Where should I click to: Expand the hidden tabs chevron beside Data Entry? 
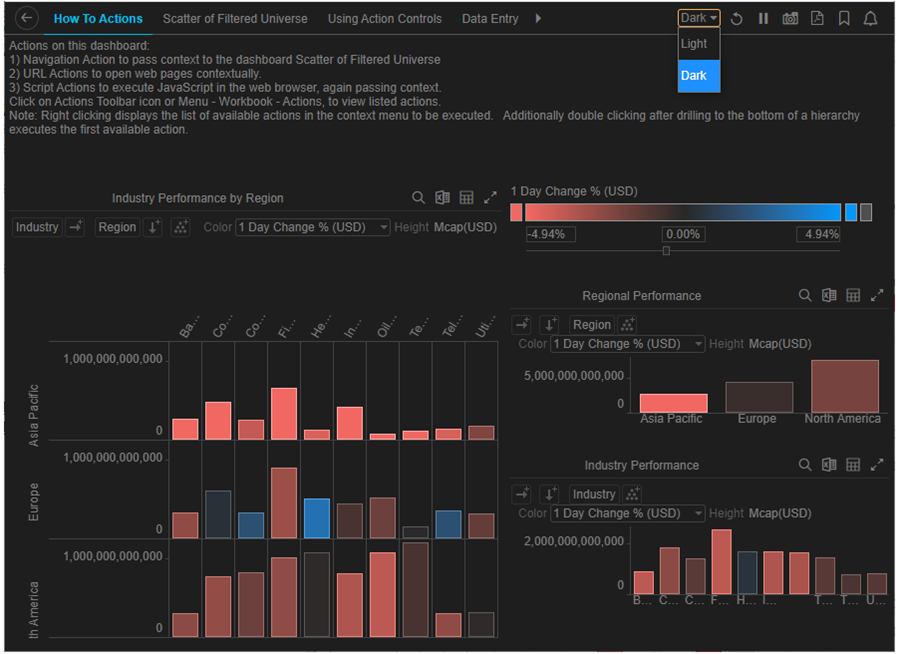pyautogui.click(x=537, y=17)
